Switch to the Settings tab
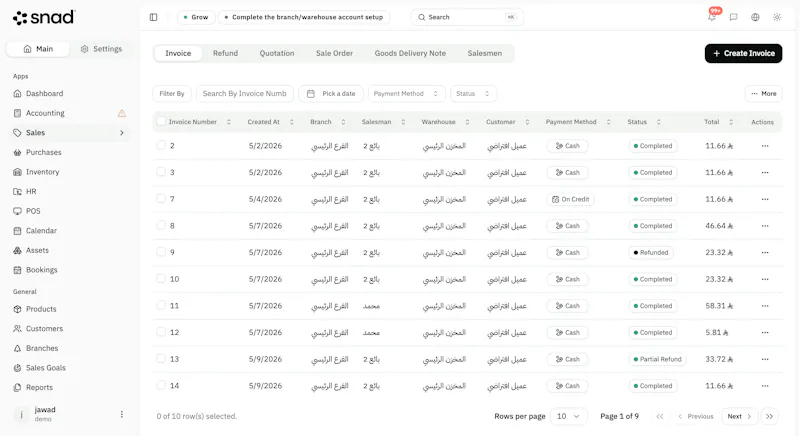Image resolution: width=800 pixels, height=436 pixels. coord(102,49)
